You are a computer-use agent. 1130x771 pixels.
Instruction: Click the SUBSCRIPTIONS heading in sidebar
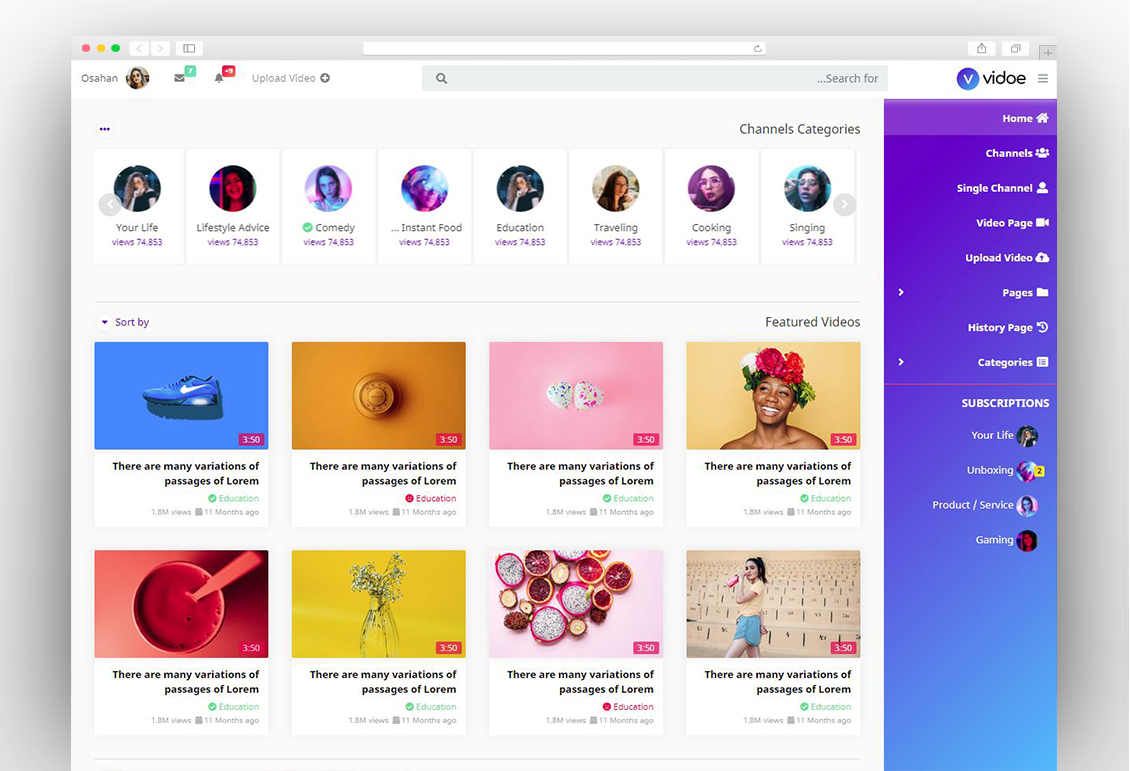point(1005,403)
